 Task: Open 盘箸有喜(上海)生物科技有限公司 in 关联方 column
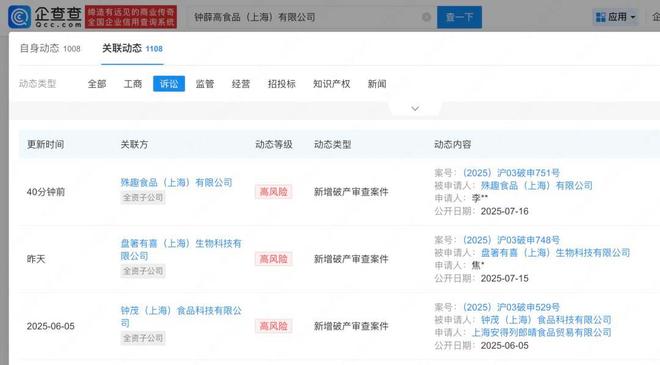click(181, 250)
